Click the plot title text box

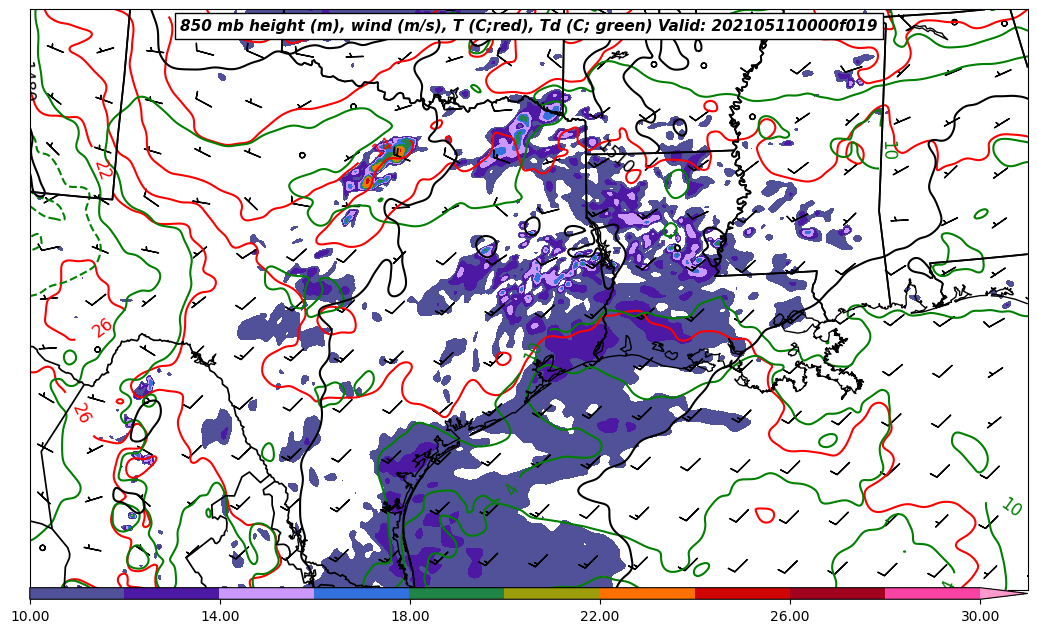coord(529,26)
